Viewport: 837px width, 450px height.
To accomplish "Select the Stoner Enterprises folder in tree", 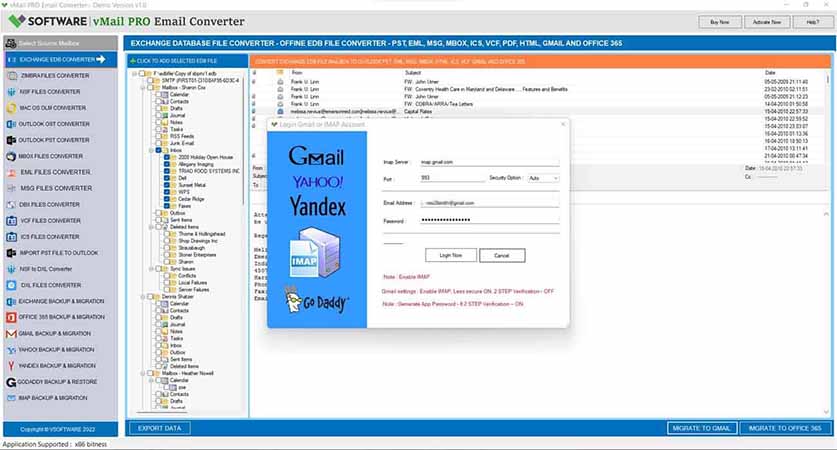I will 197,255.
